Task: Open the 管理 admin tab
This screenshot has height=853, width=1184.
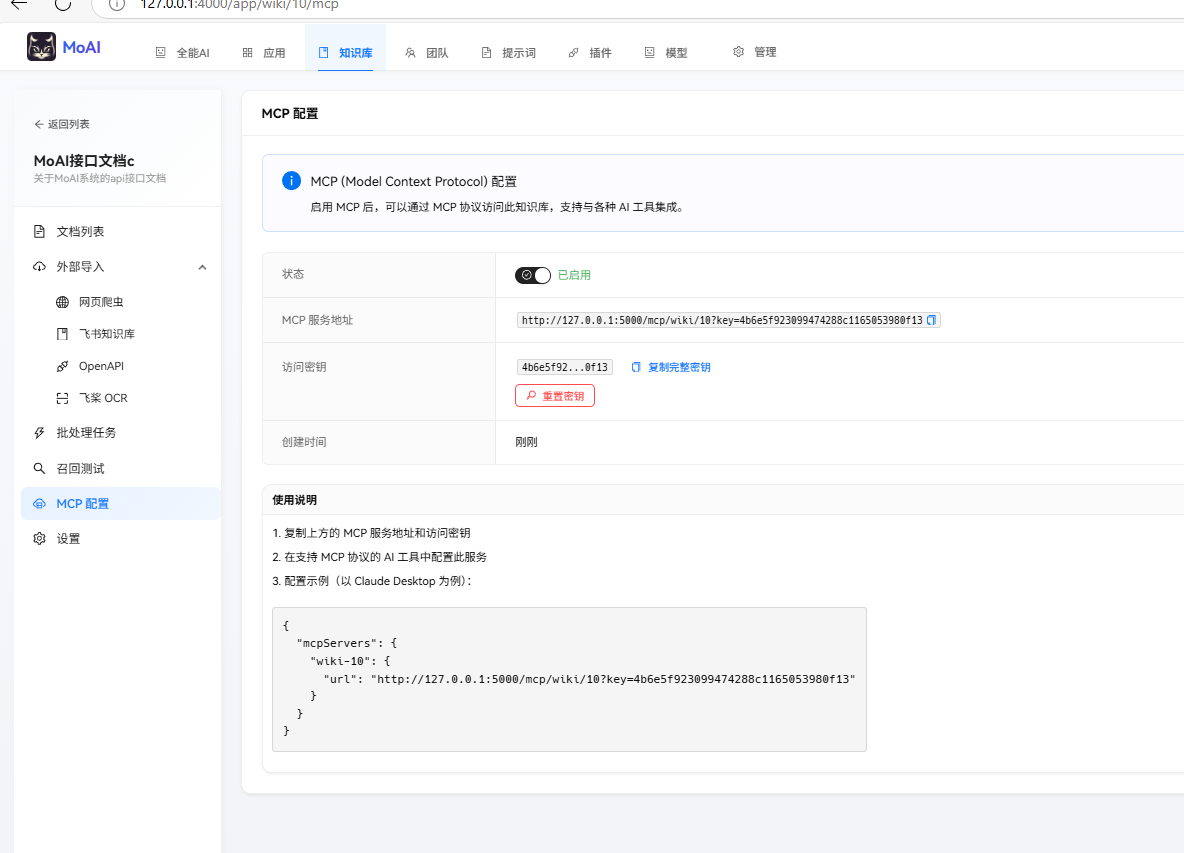Action: pyautogui.click(x=755, y=52)
